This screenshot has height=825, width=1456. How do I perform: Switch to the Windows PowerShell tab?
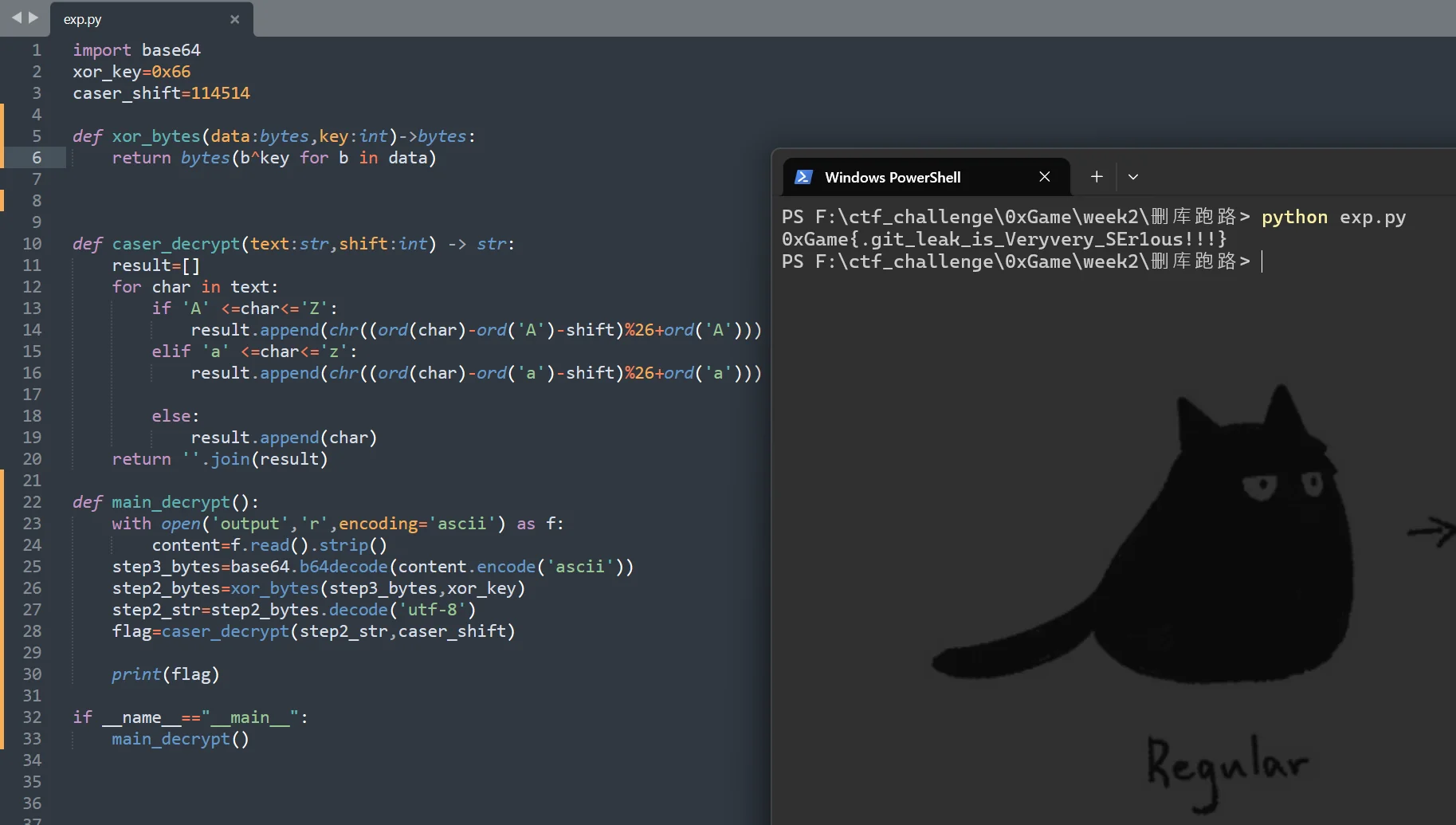892,177
